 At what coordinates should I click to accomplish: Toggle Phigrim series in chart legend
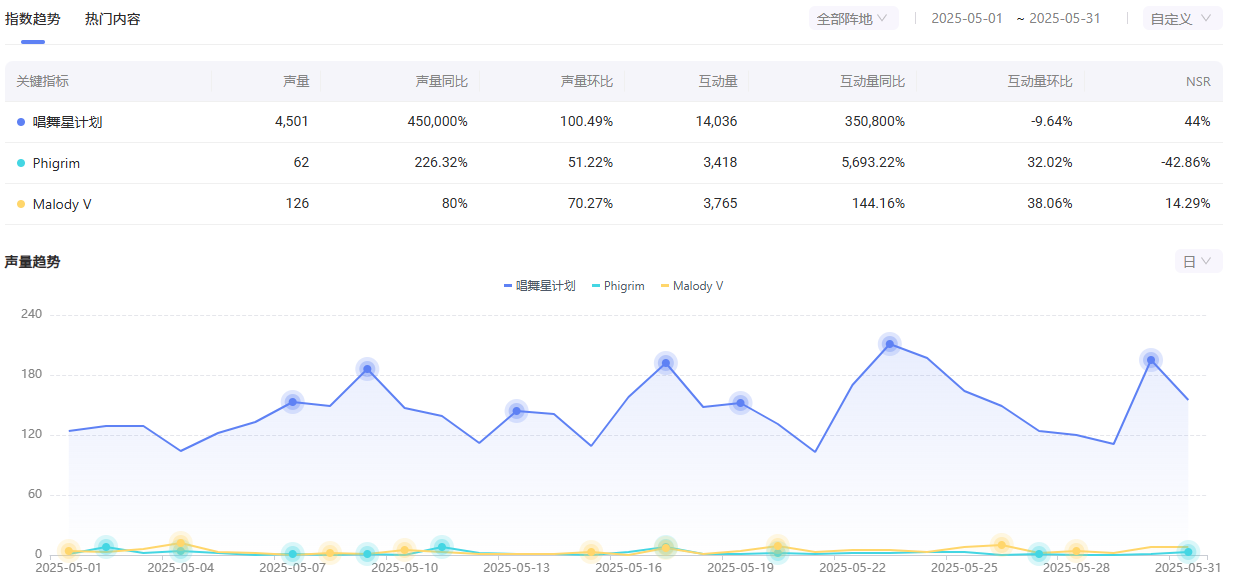coord(619,286)
